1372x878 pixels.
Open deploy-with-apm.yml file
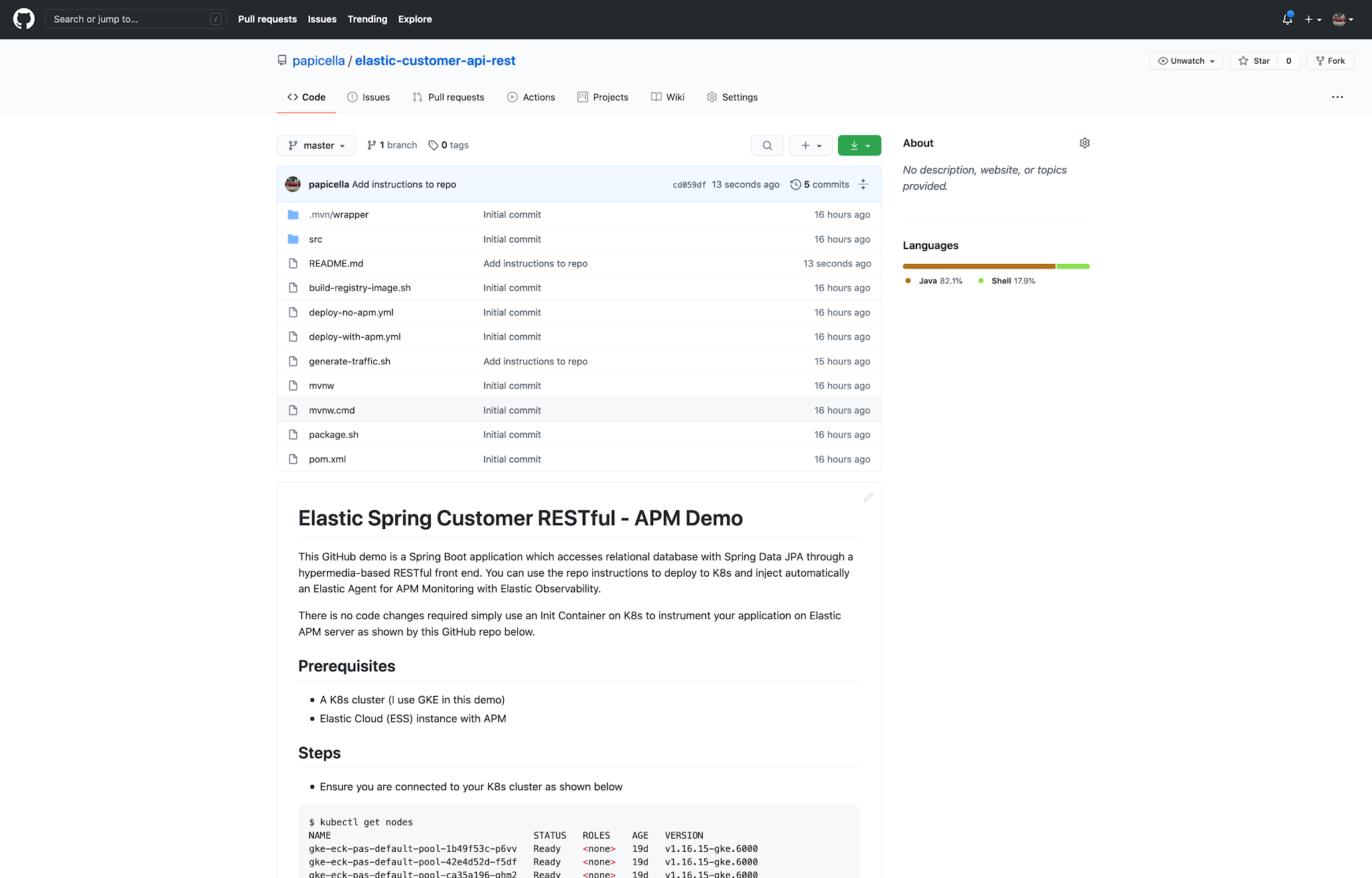pyautogui.click(x=355, y=337)
